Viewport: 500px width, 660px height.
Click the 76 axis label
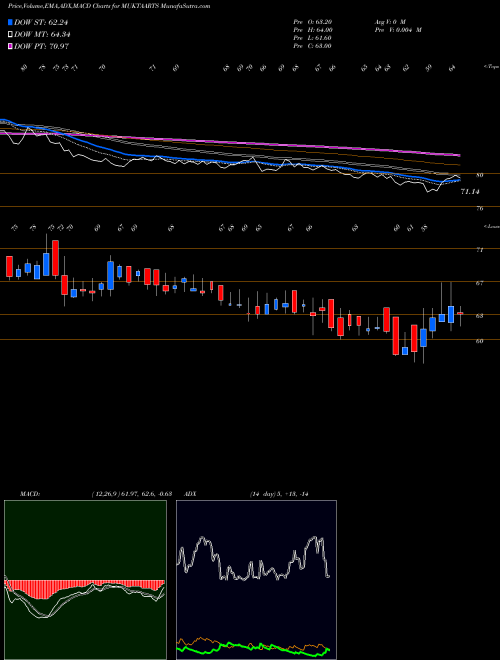[479, 208]
